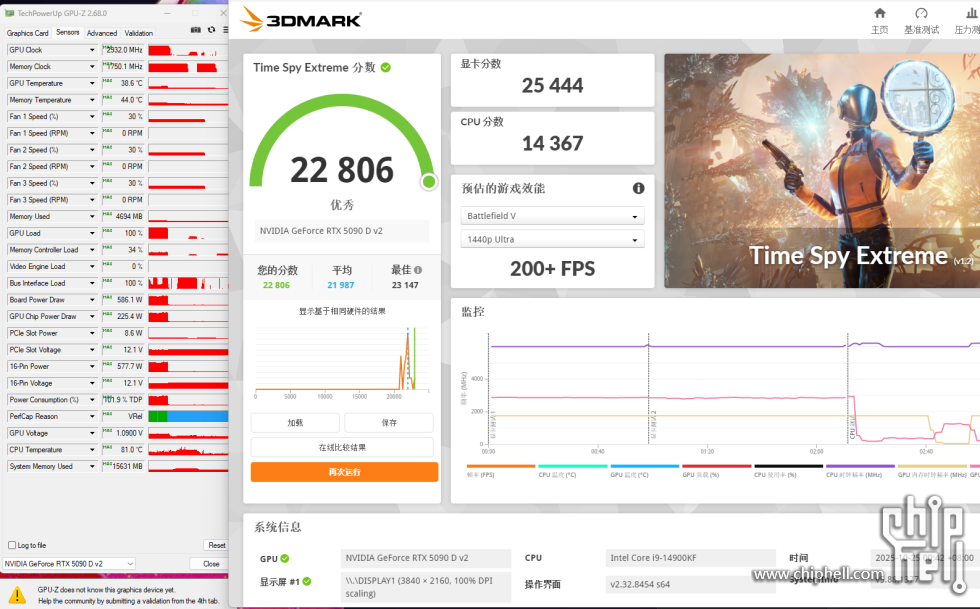Click the best score 23 147

[405, 285]
